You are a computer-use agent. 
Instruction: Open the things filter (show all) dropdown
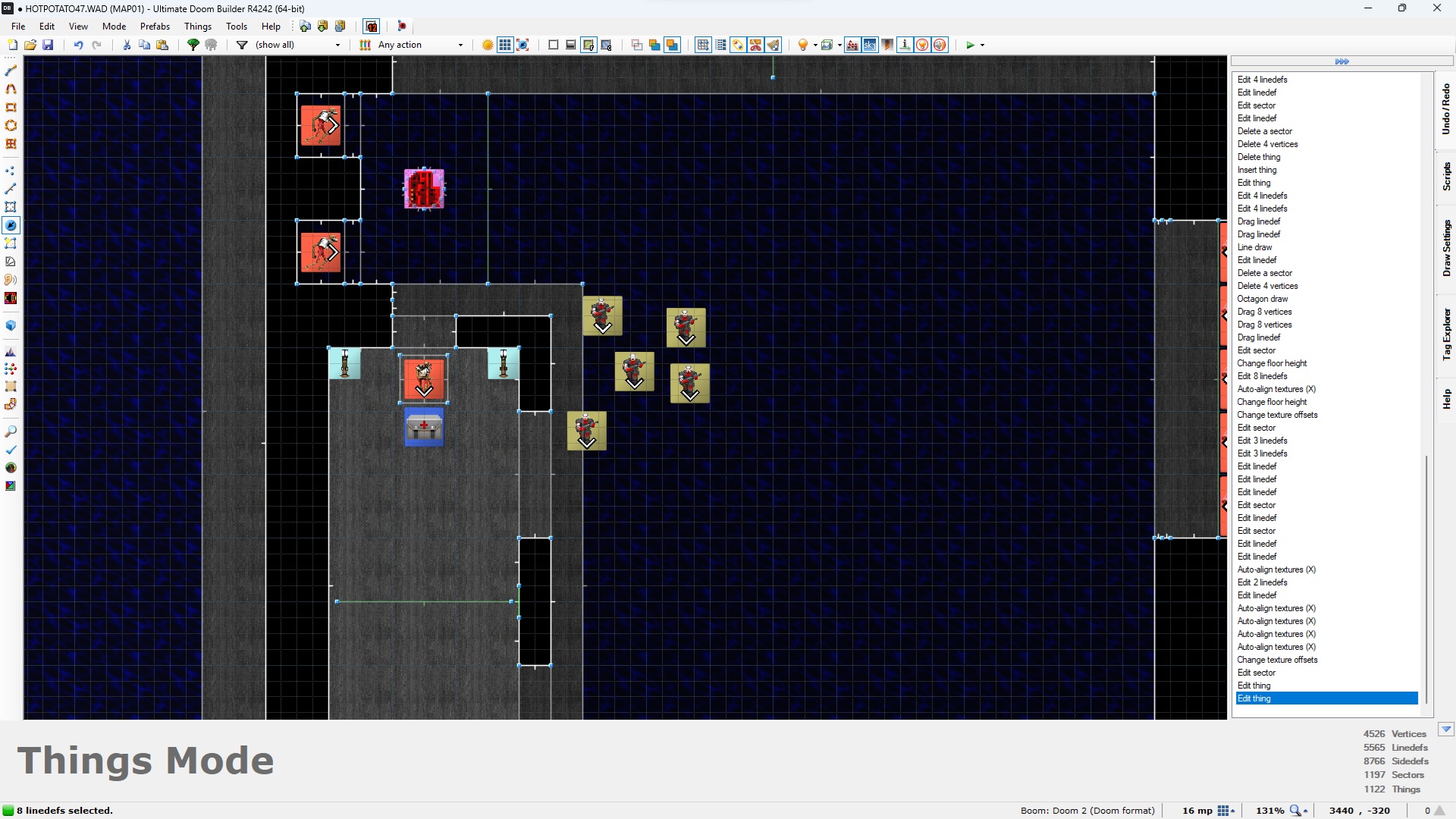click(x=299, y=45)
